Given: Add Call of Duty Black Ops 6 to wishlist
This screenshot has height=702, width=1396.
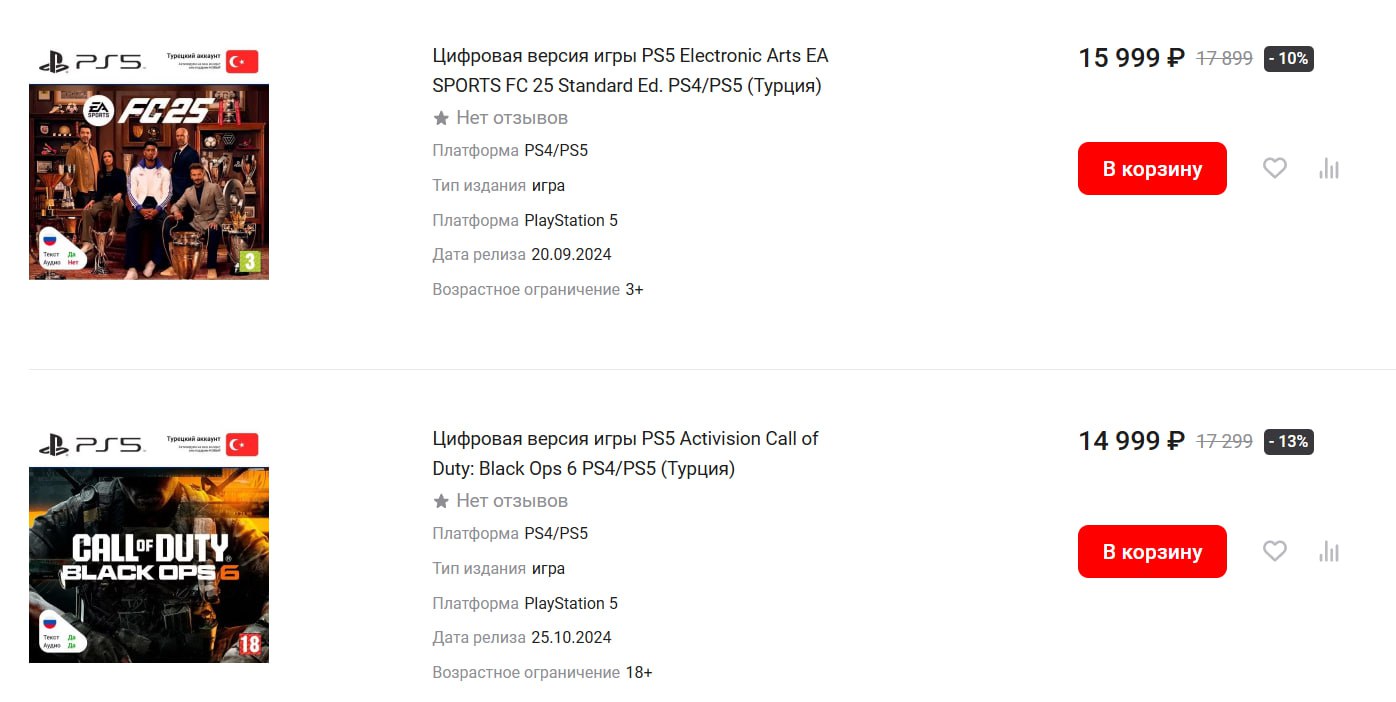Looking at the screenshot, I should pyautogui.click(x=1274, y=551).
